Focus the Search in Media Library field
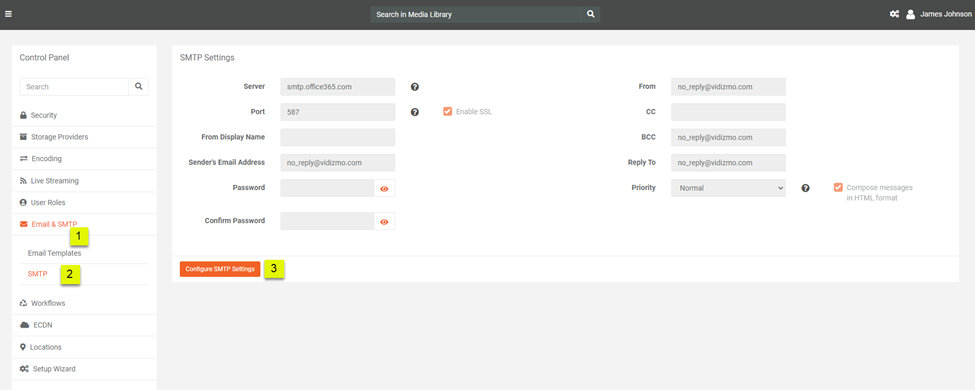The image size is (975, 390). pyautogui.click(x=476, y=14)
